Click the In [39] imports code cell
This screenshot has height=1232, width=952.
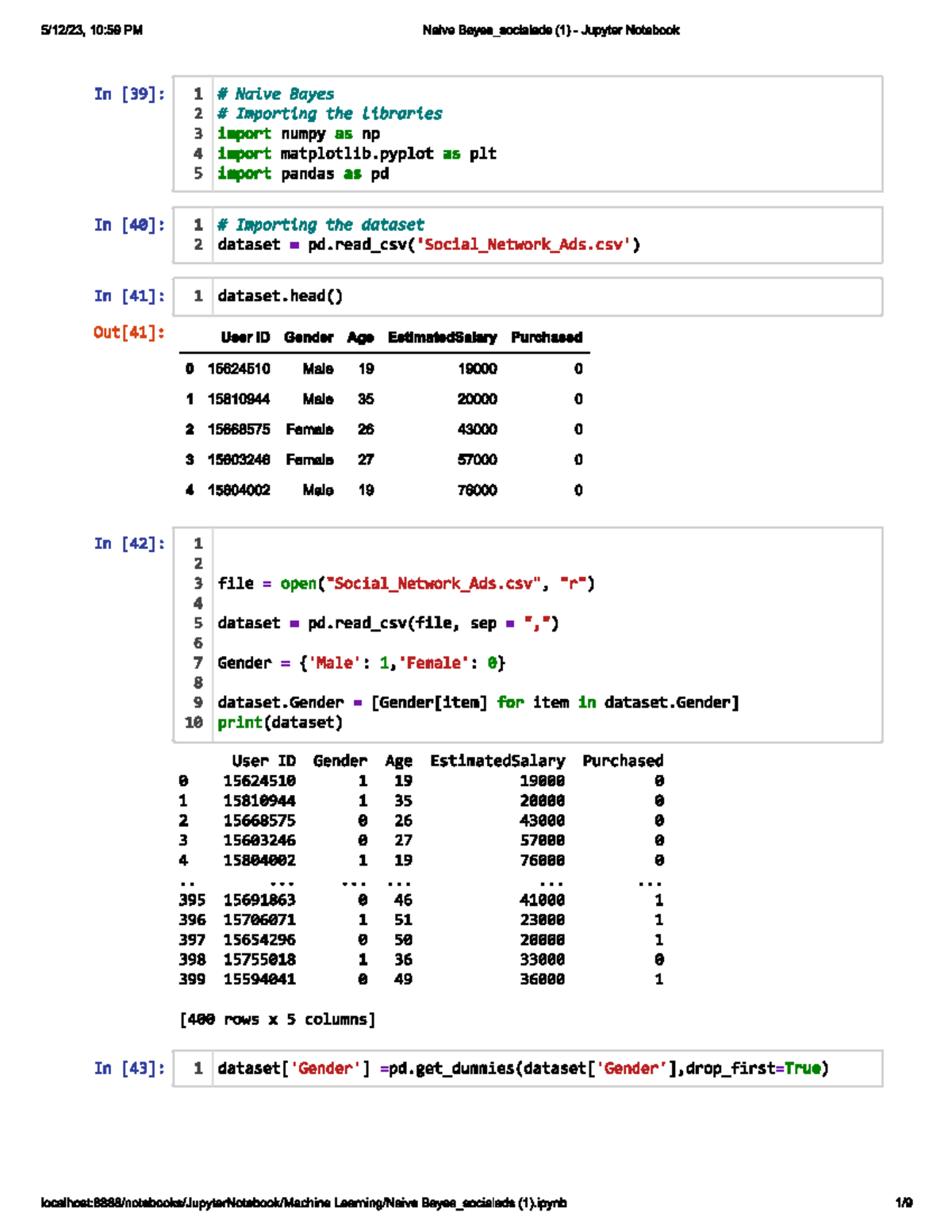[x=527, y=133]
